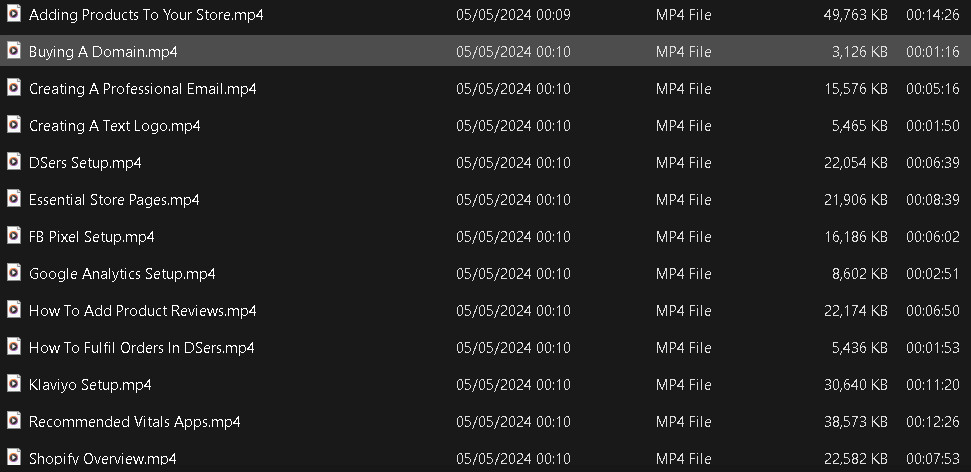Click the 00:01:16 duration in the highlighted row
This screenshot has width=971, height=472.
tap(932, 51)
